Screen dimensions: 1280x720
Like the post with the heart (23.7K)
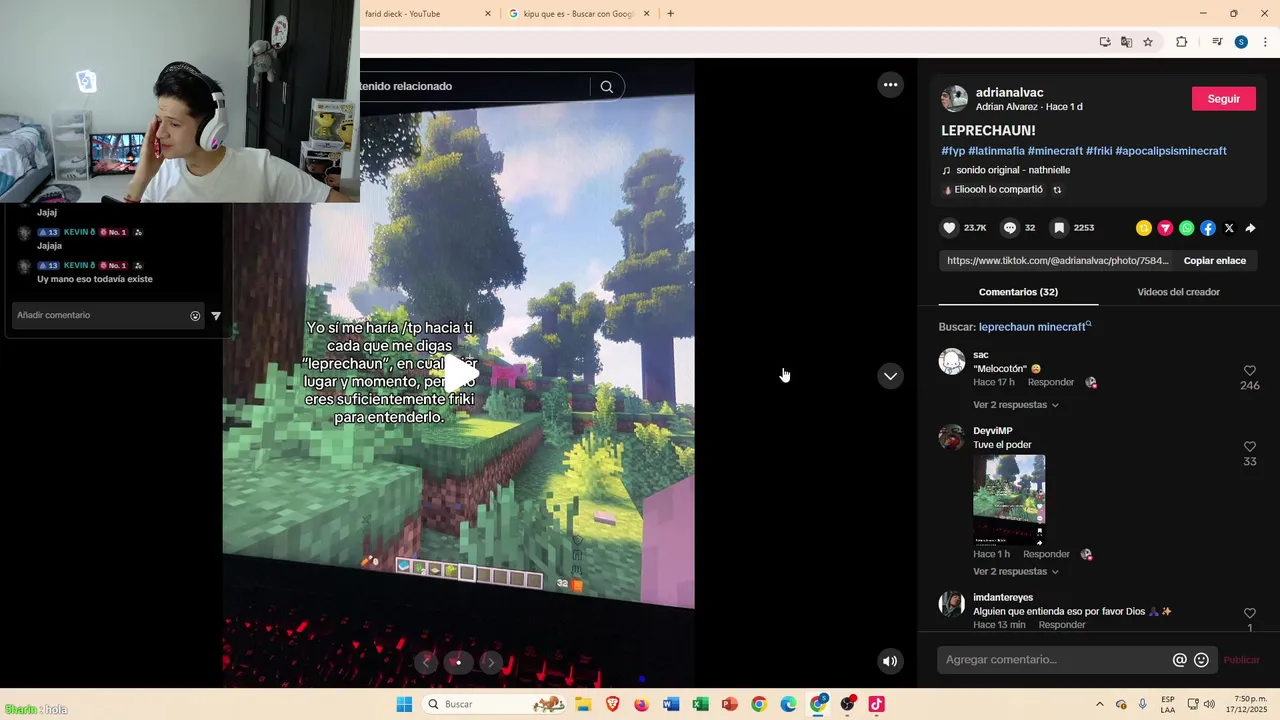coord(950,228)
